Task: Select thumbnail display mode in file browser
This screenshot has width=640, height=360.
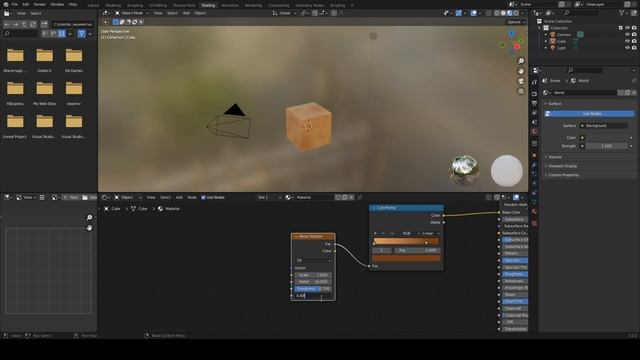Action: pyautogui.click(x=62, y=34)
